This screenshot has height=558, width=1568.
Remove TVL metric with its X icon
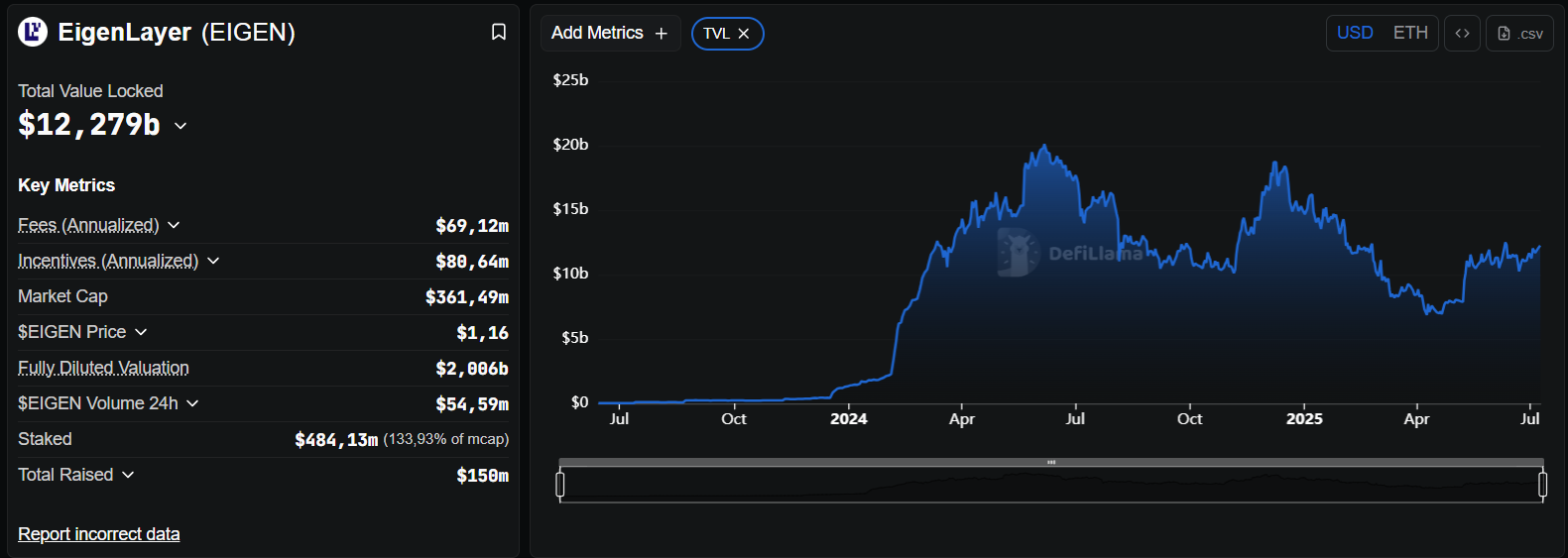point(744,34)
